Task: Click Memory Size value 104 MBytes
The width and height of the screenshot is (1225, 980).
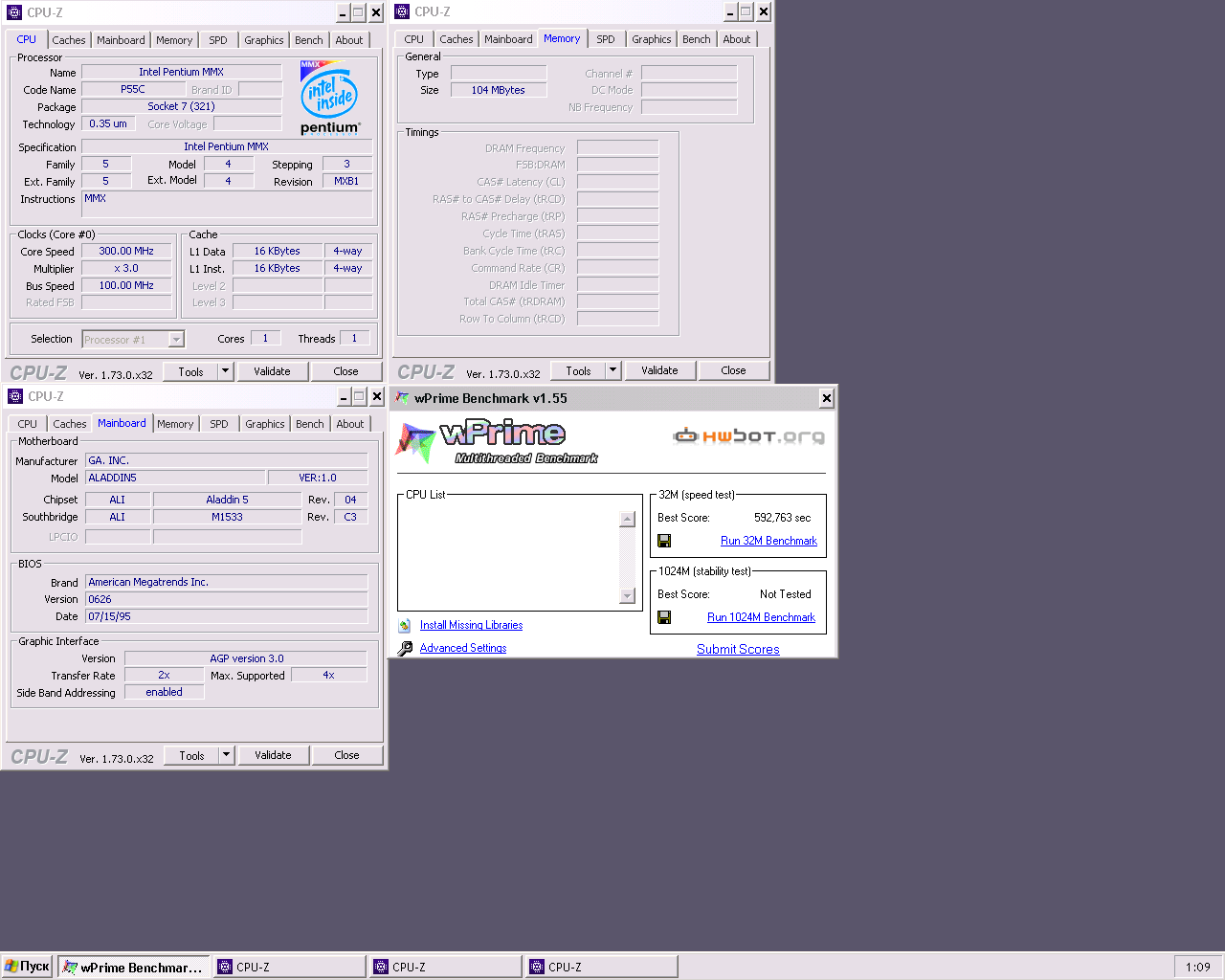Action: pos(498,90)
